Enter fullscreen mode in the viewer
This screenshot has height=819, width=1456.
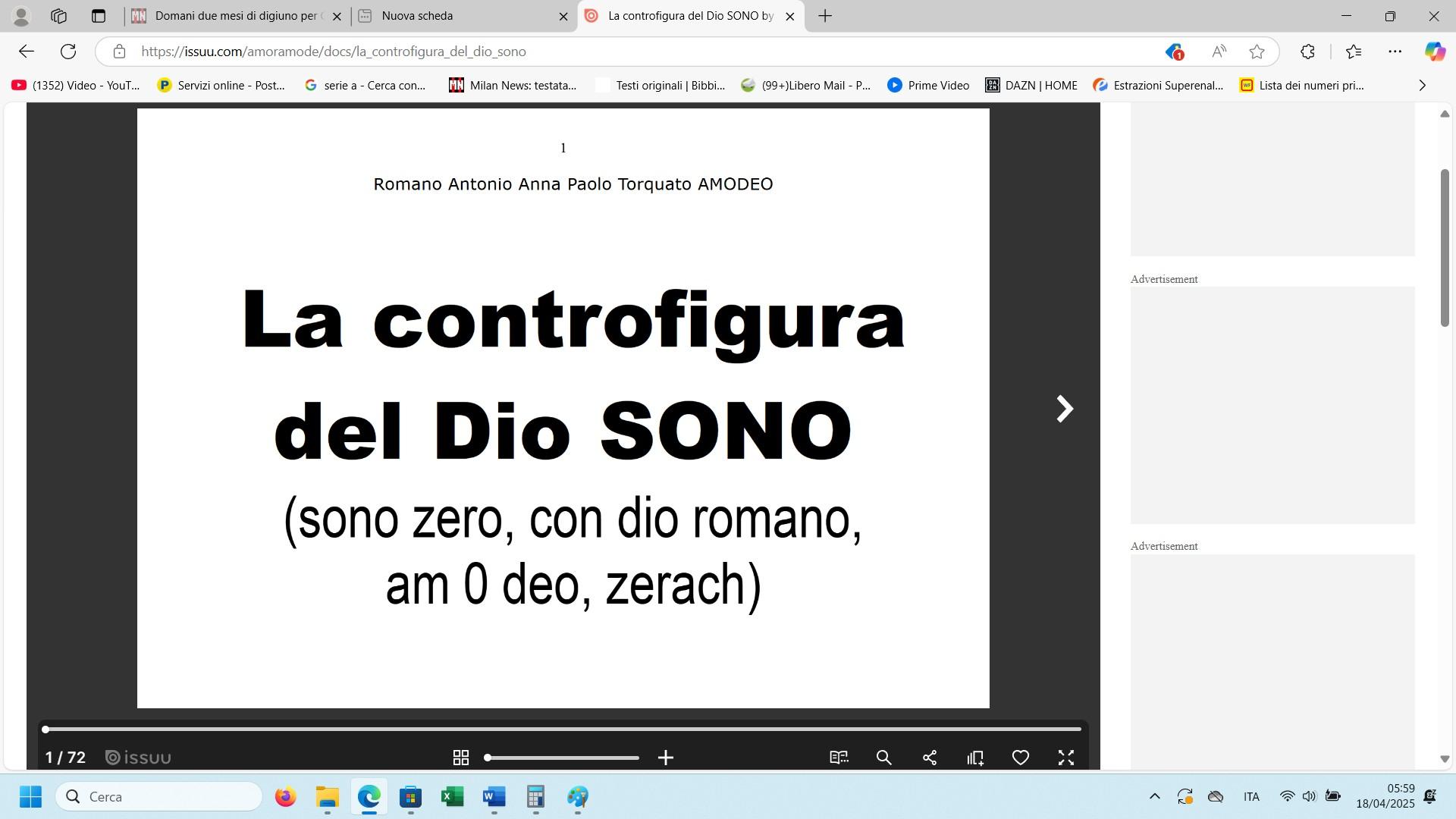(x=1066, y=758)
